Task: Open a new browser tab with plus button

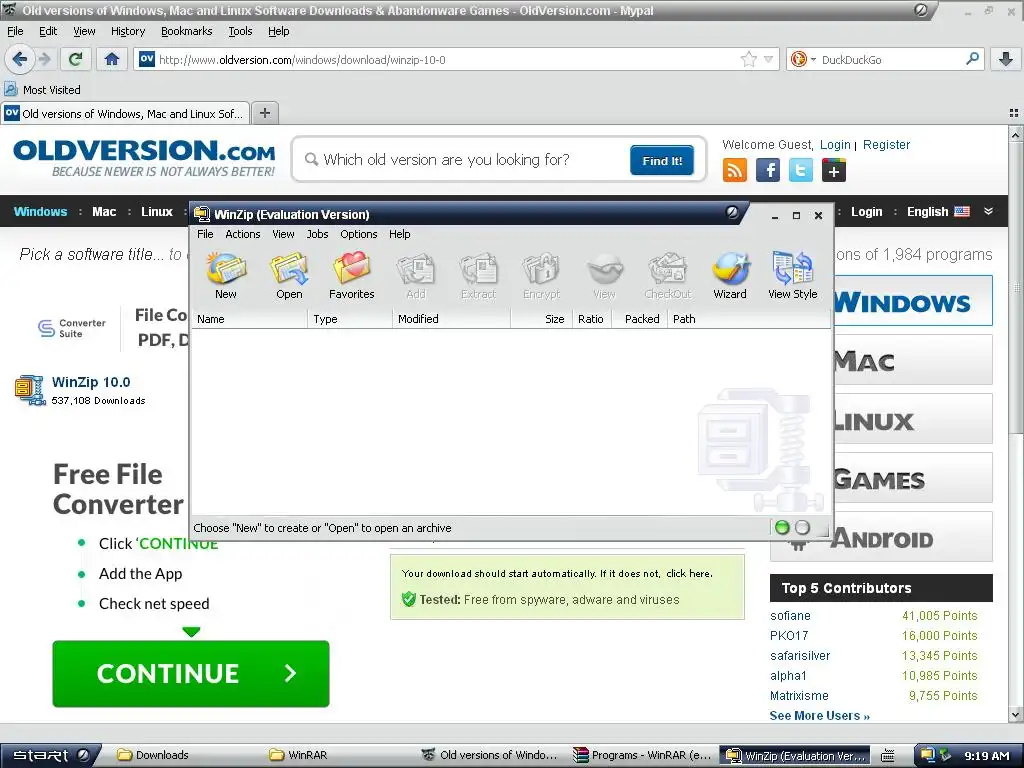Action: coord(264,113)
